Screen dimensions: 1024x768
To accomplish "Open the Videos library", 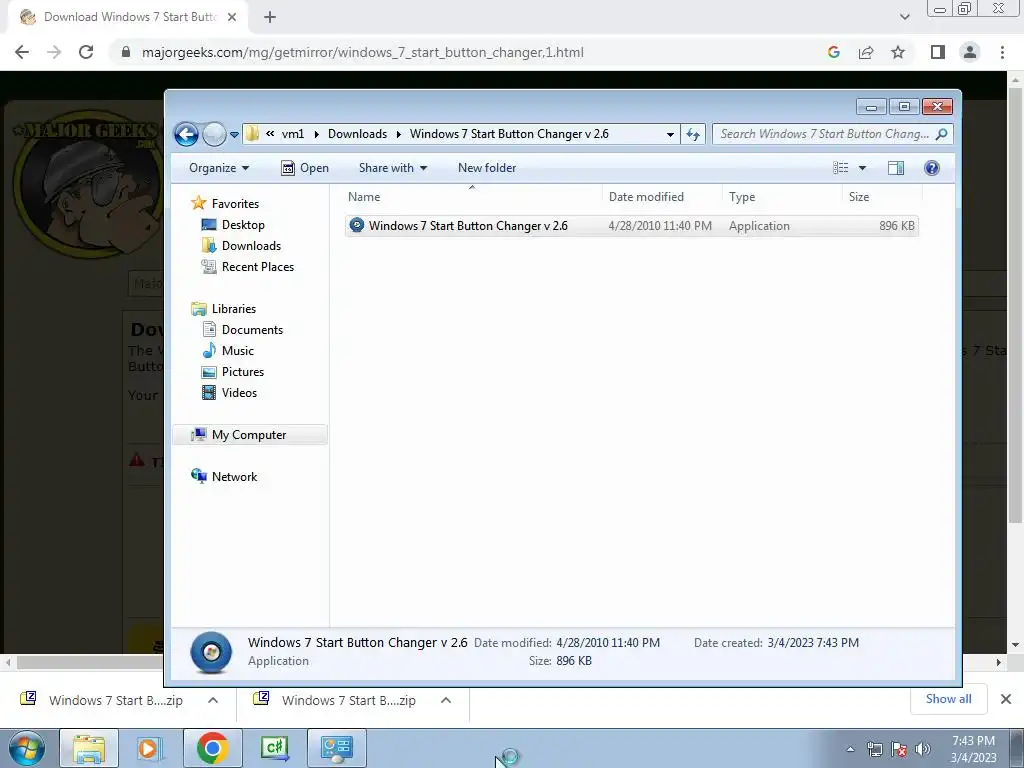I will coord(239,392).
